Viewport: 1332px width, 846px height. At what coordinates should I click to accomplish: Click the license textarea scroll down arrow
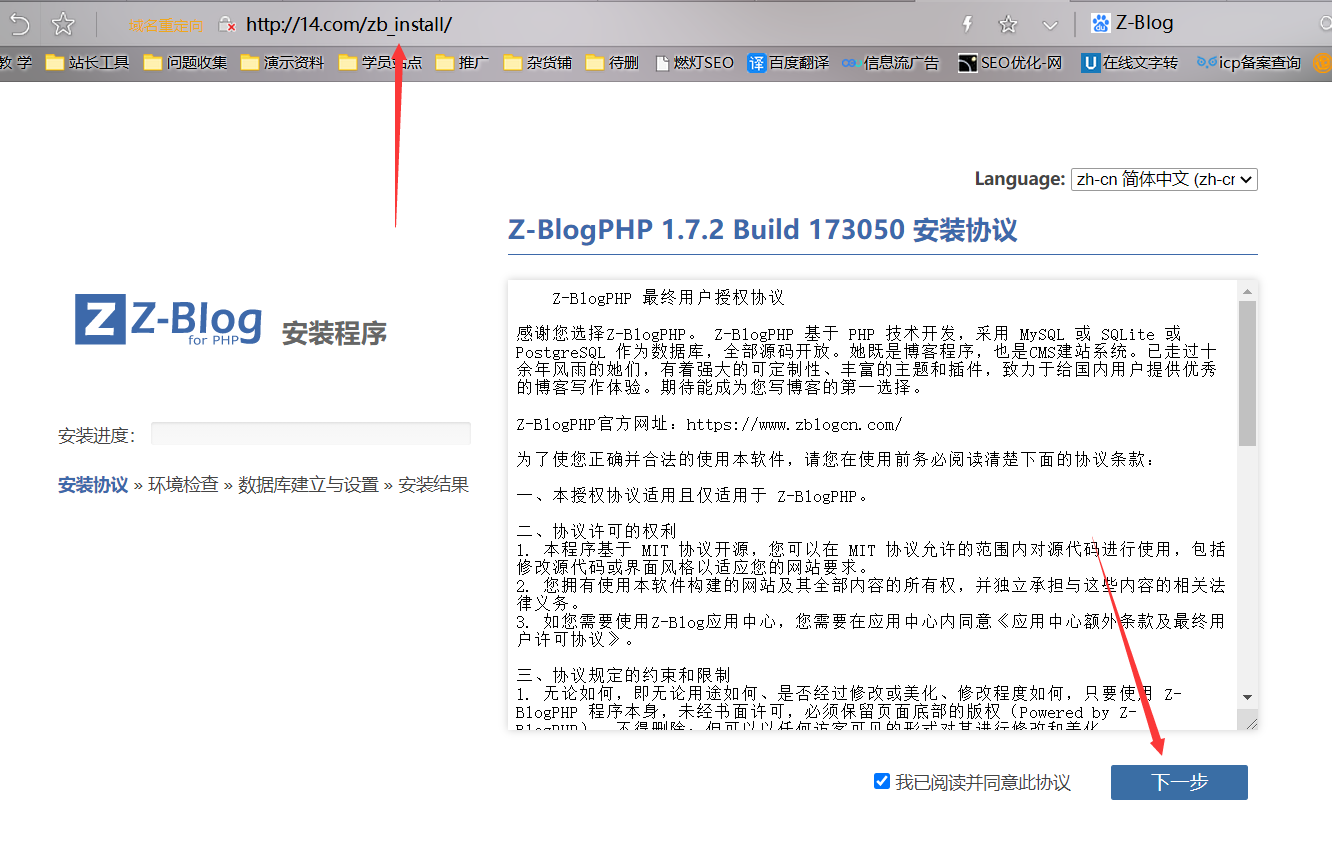[x=1247, y=696]
